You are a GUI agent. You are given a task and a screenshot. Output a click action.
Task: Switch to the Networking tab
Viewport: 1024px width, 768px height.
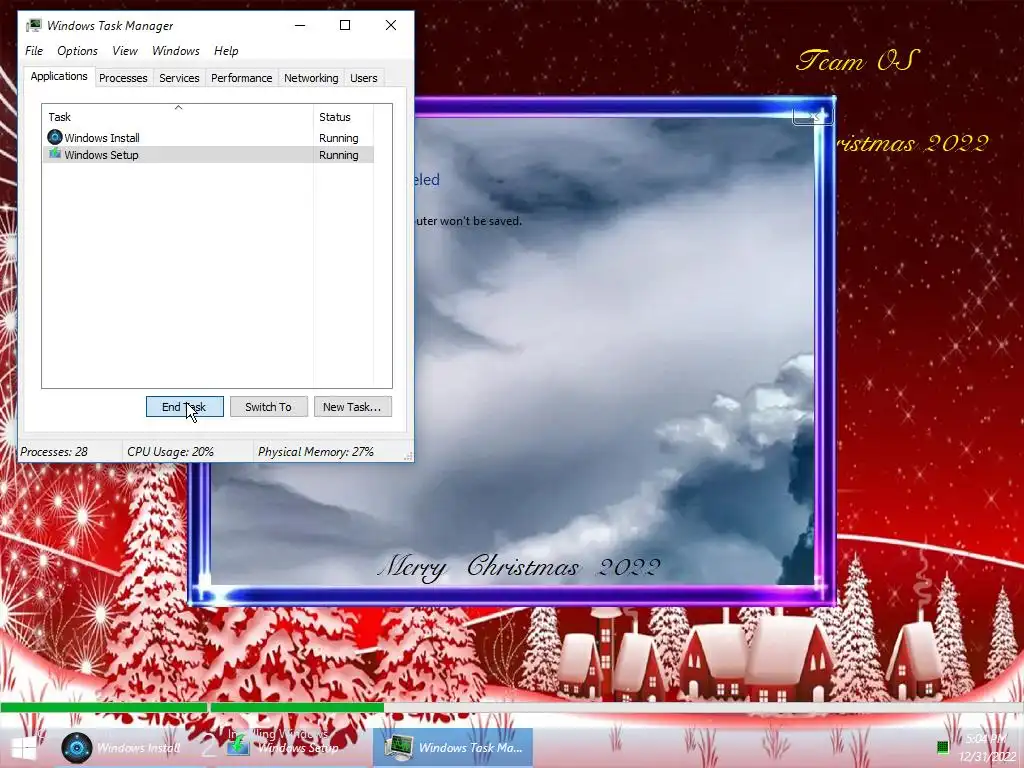click(x=311, y=78)
